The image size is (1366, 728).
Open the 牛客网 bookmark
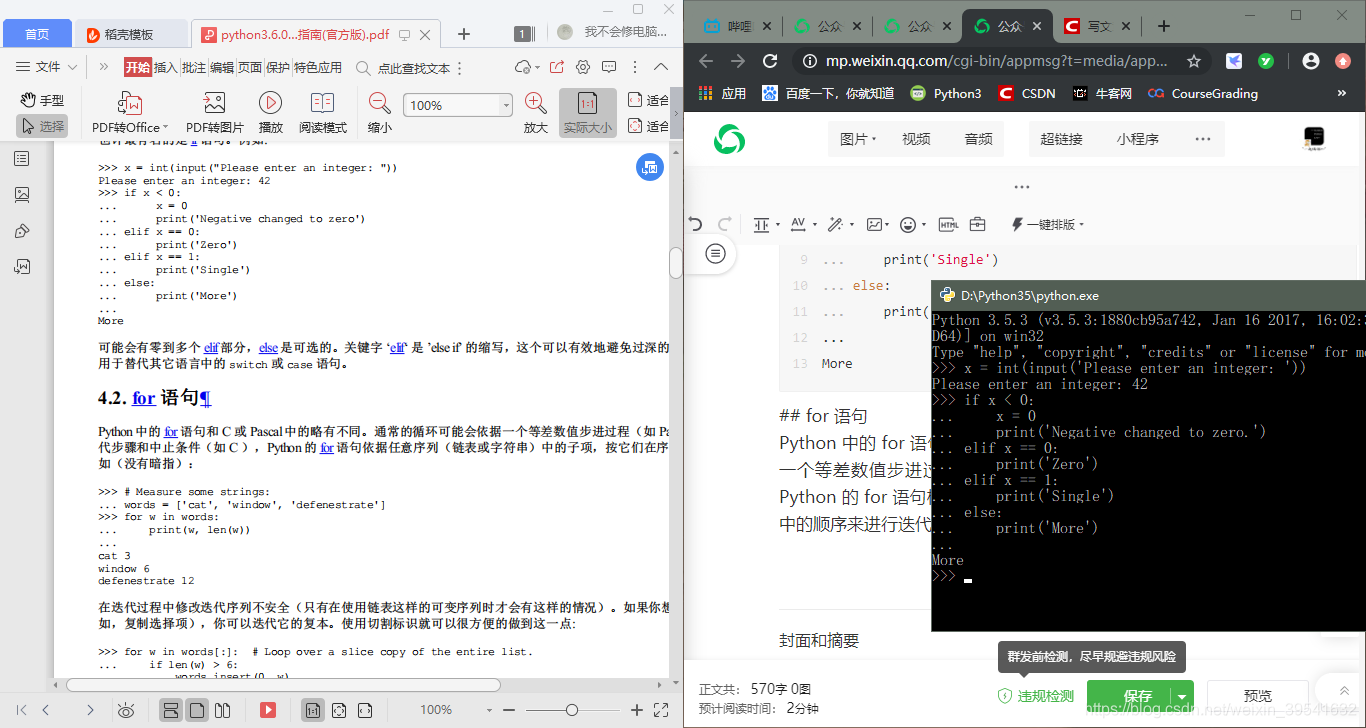click(1101, 93)
